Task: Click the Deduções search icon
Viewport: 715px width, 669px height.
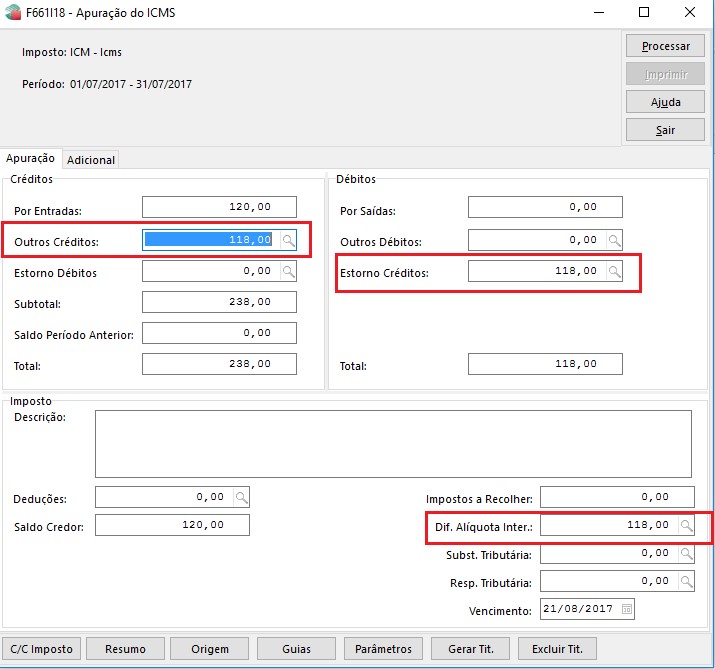Action: pos(240,496)
